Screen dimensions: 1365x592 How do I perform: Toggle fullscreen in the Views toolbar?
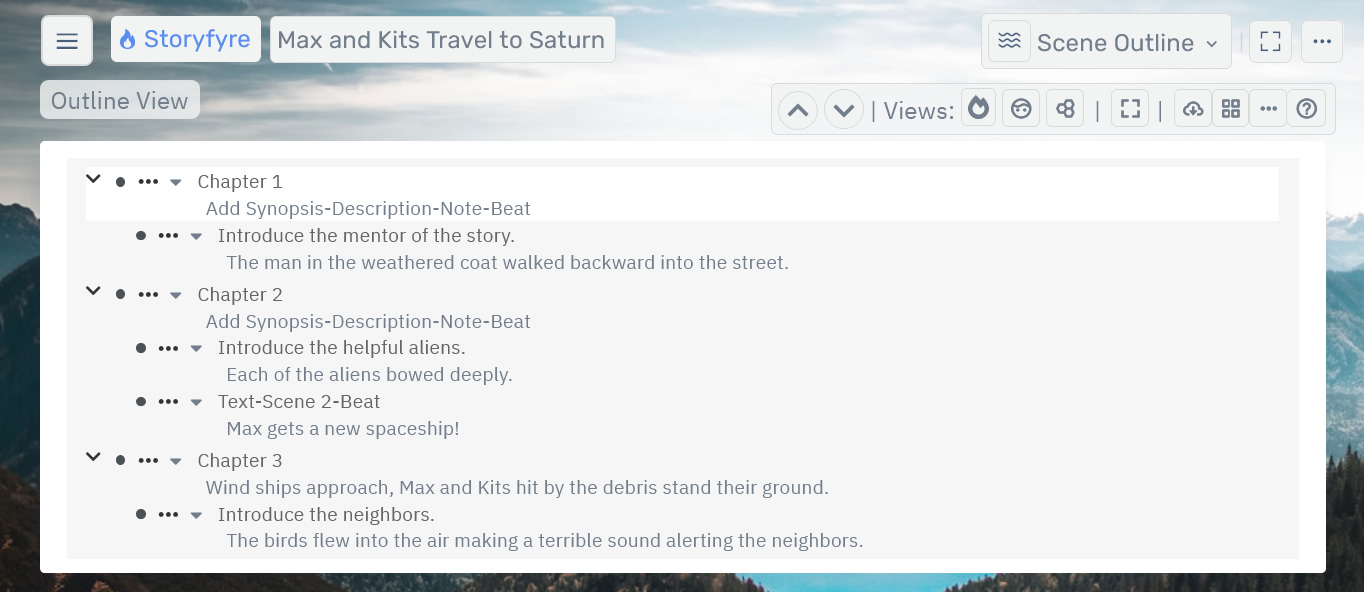tap(1130, 109)
